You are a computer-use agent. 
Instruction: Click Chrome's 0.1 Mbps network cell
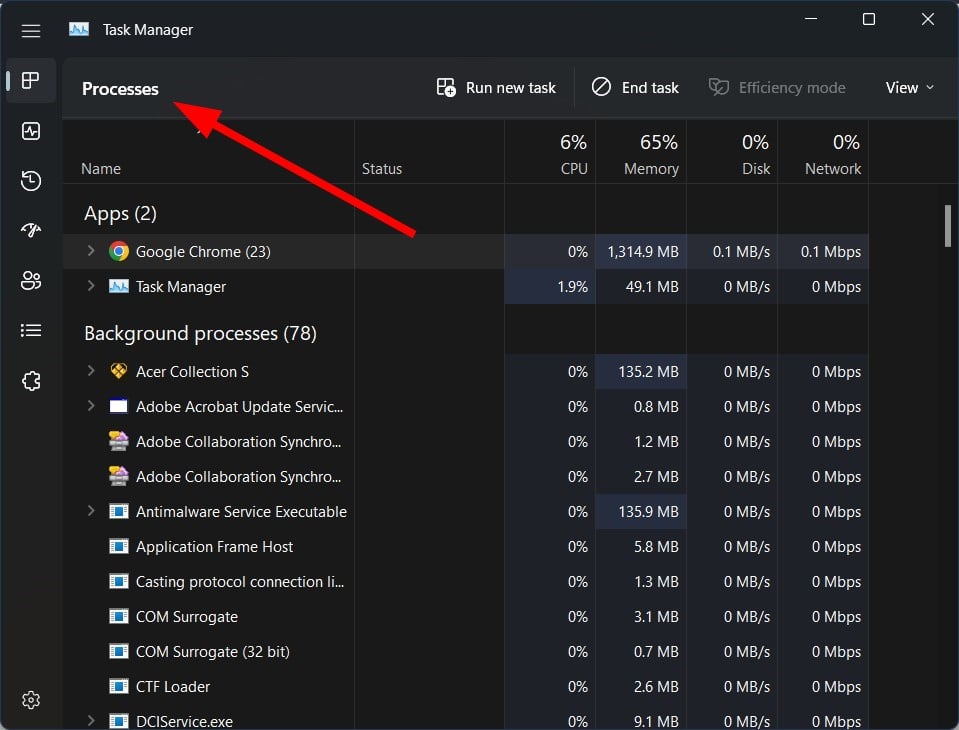(823, 251)
